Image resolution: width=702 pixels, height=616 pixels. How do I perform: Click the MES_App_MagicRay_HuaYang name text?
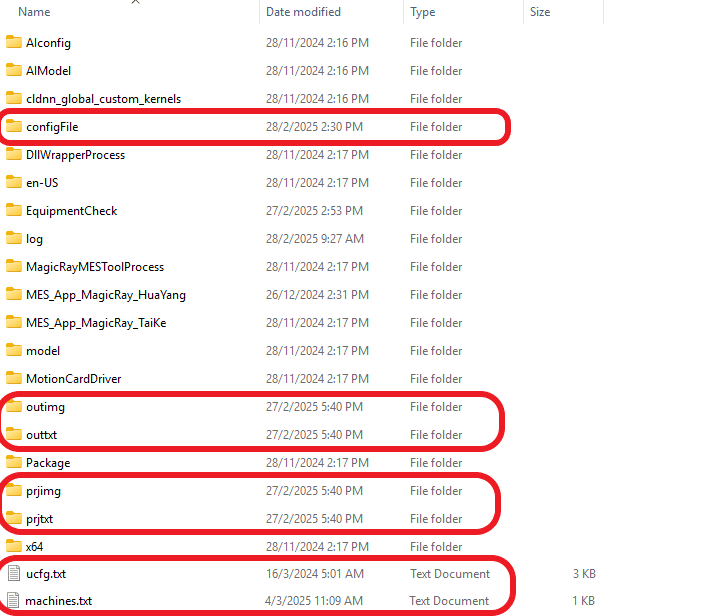(106, 295)
